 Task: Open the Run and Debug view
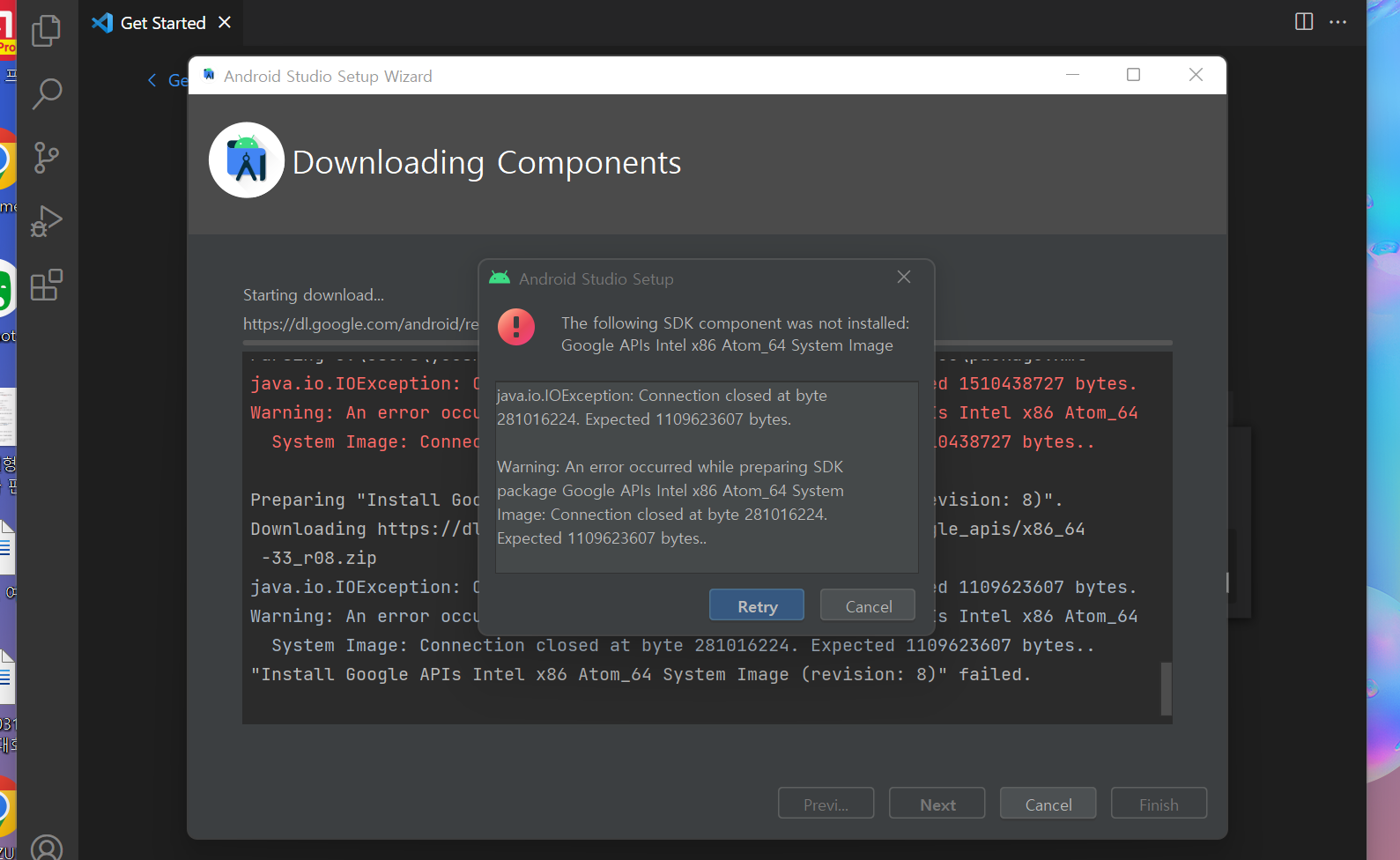(47, 221)
